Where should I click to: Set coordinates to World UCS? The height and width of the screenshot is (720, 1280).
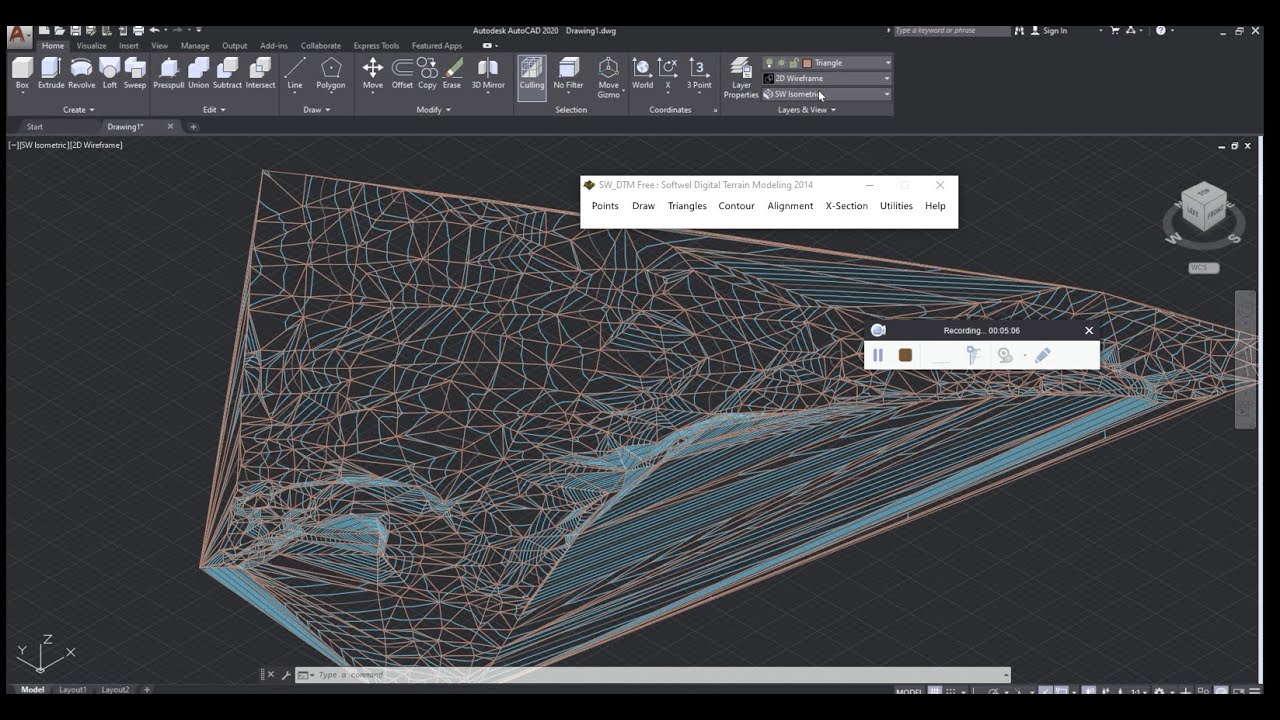(643, 73)
